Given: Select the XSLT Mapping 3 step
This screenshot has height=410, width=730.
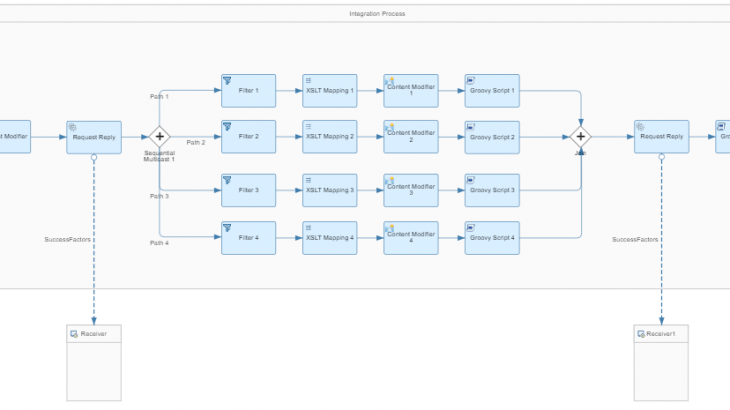Looking at the screenshot, I should (x=330, y=190).
